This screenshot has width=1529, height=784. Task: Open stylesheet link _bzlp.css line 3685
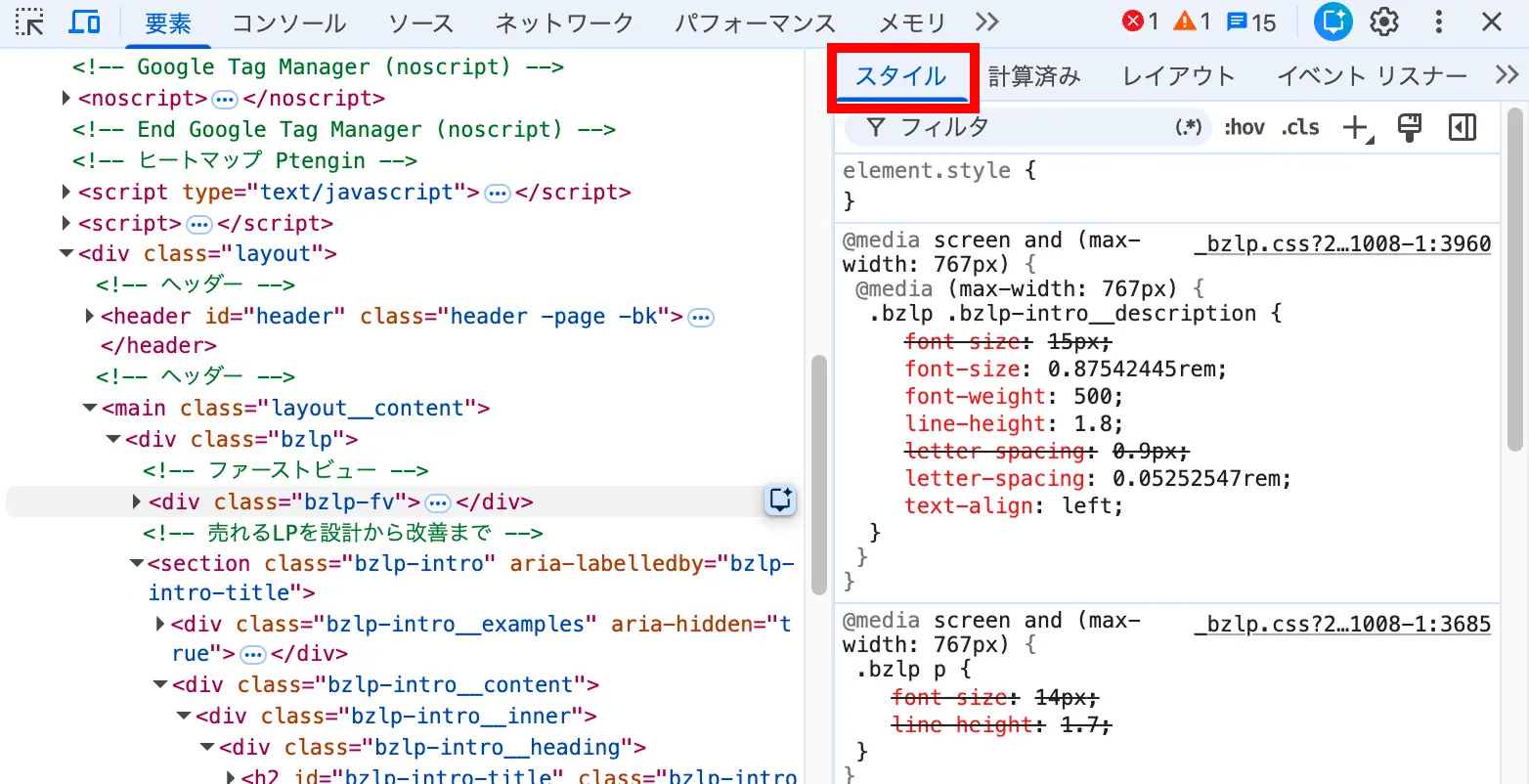[1342, 624]
